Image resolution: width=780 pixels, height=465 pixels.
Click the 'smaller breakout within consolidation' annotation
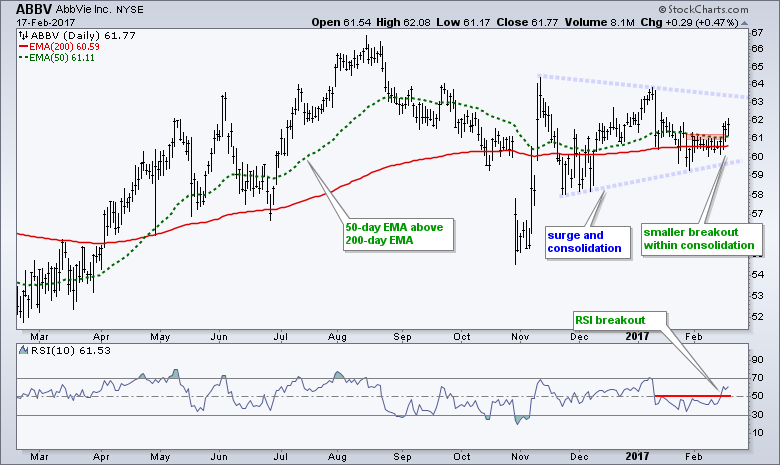pyautogui.click(x=701, y=239)
